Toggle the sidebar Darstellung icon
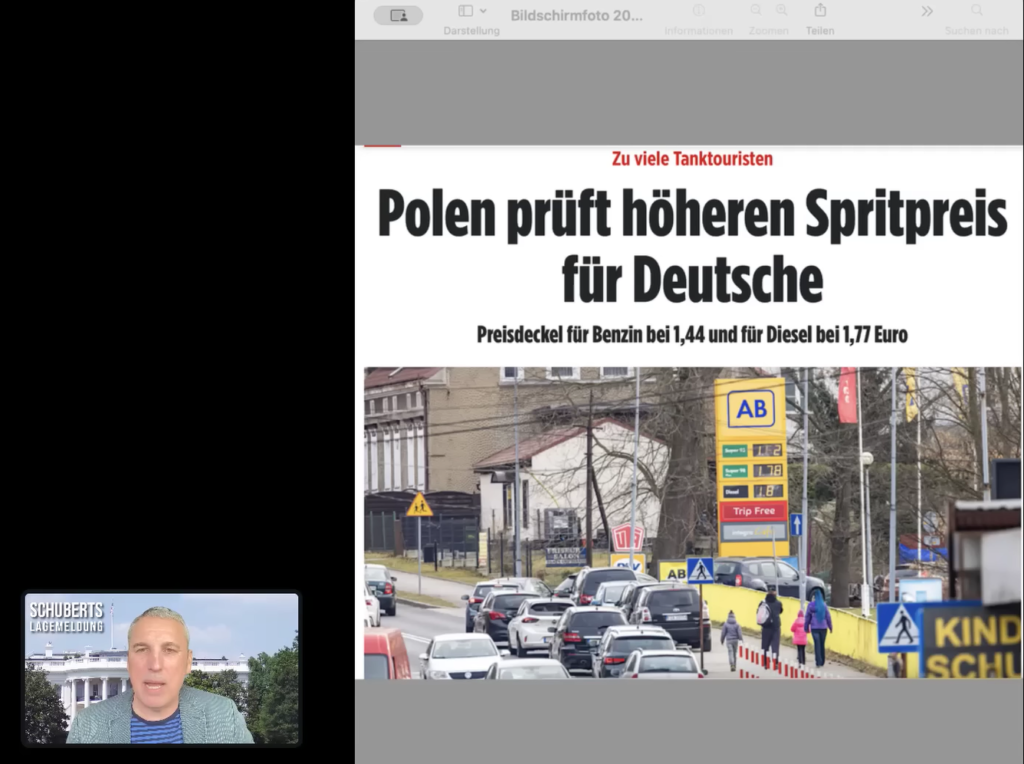 click(x=465, y=11)
